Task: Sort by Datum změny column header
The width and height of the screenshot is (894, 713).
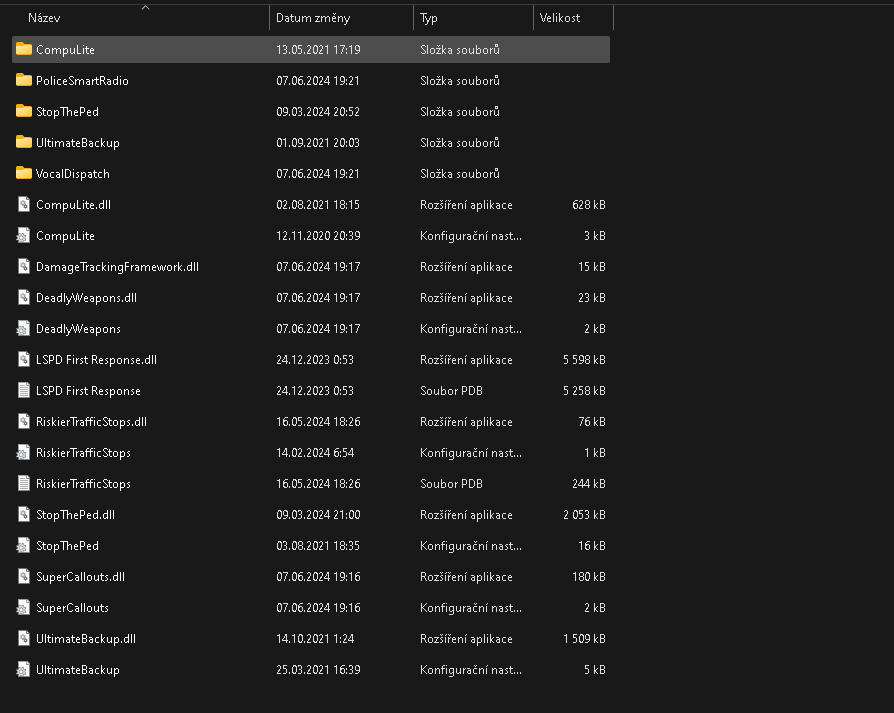Action: click(313, 18)
